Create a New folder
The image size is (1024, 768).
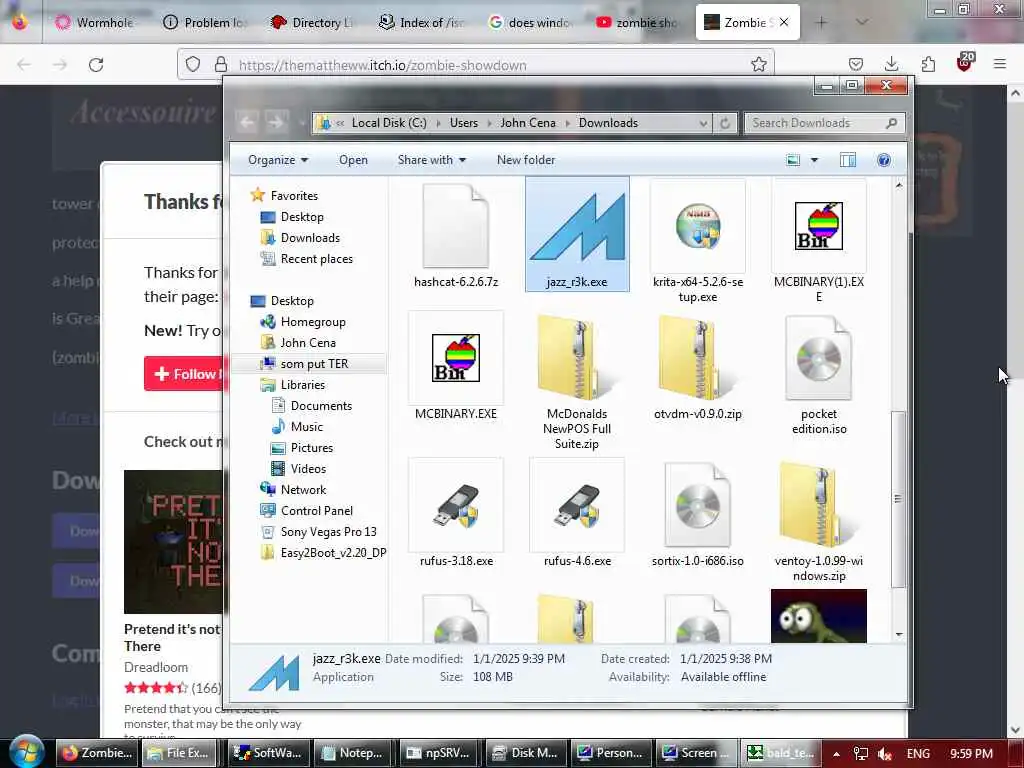click(x=526, y=160)
